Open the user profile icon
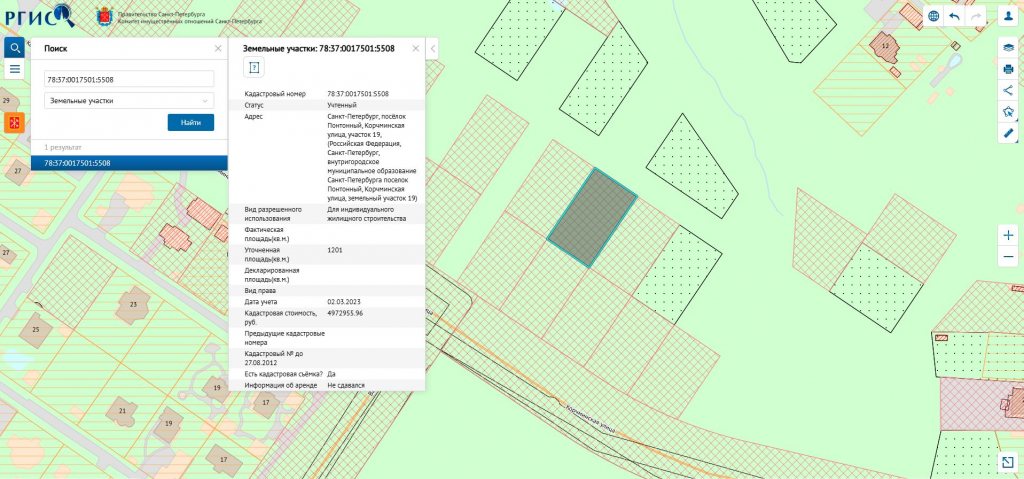The image size is (1024, 479). point(1008,16)
